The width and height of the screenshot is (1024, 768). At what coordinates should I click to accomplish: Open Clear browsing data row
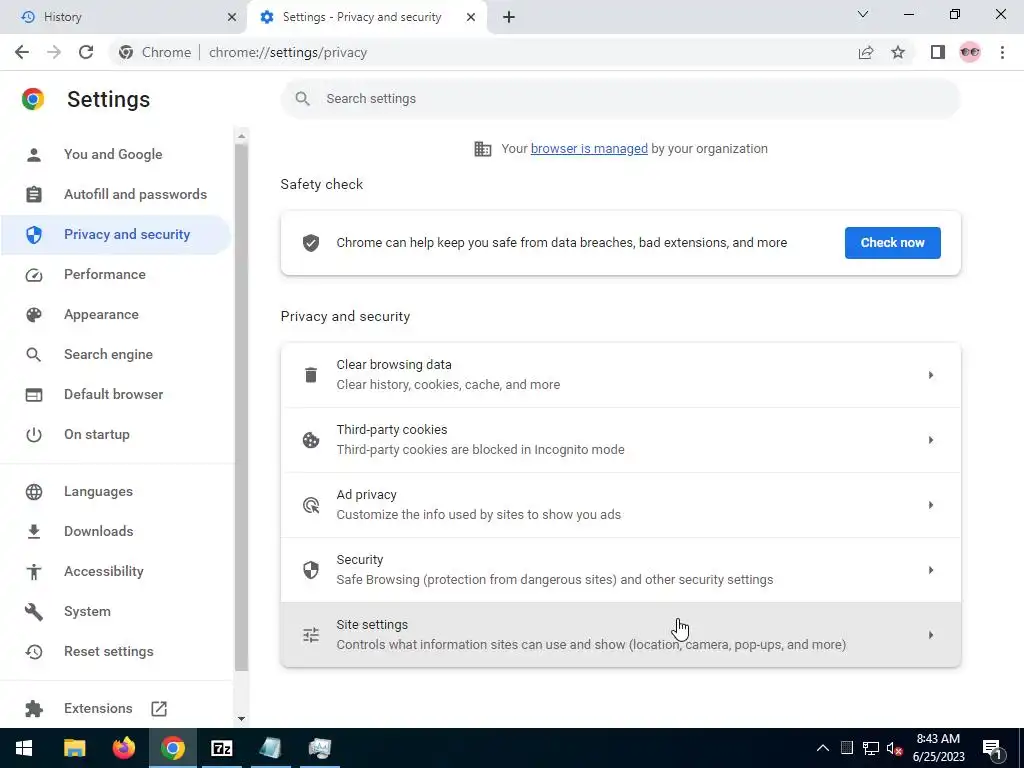click(x=620, y=375)
